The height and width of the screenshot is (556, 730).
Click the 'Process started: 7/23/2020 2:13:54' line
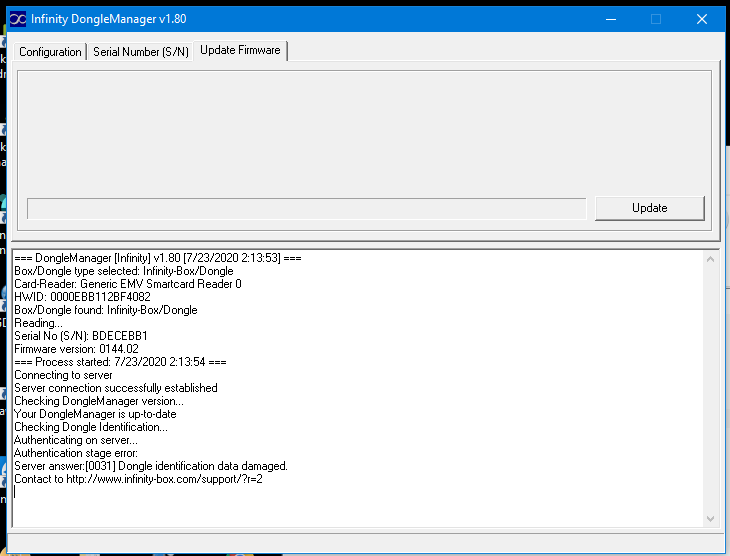pos(120,362)
